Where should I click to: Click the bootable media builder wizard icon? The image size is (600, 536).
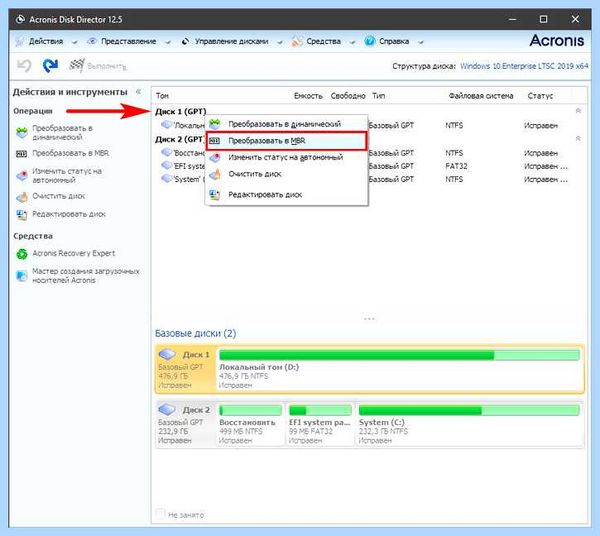22,275
